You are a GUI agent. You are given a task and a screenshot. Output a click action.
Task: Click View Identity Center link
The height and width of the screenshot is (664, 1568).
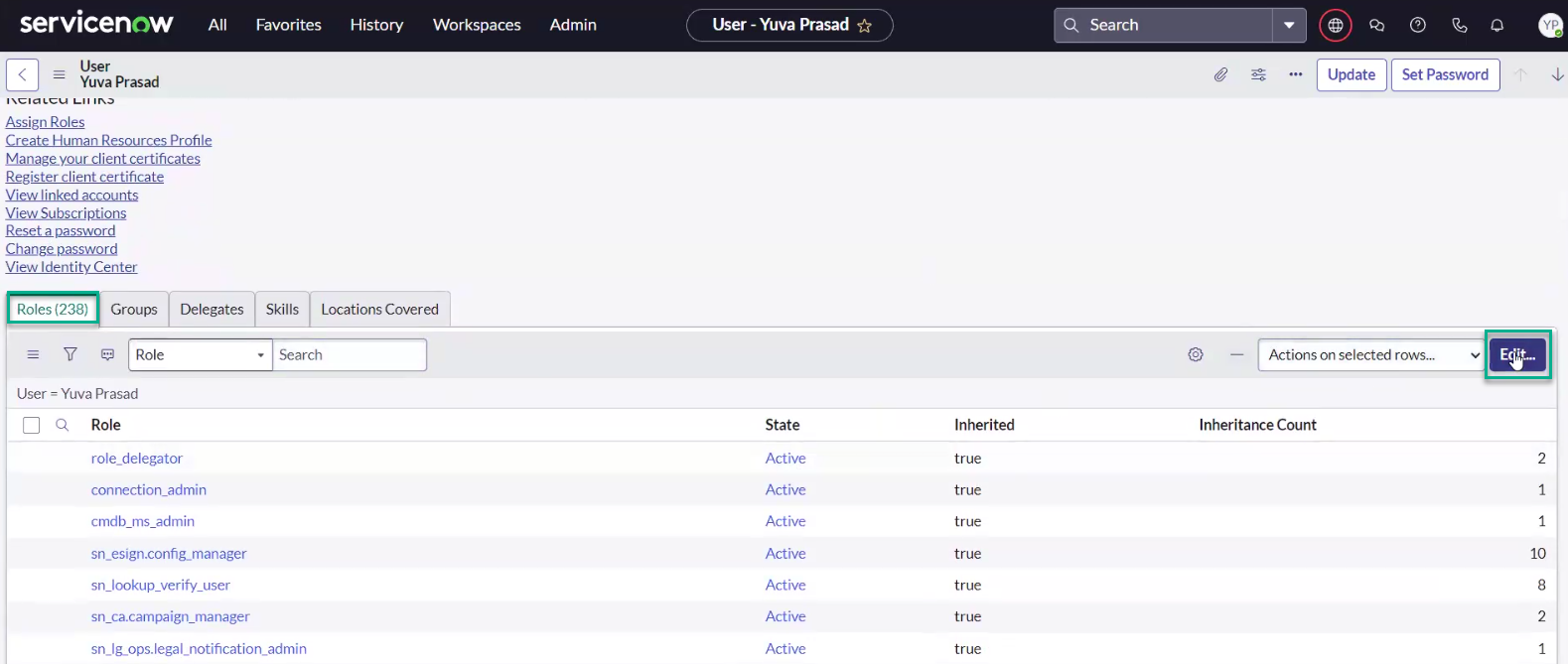coord(71,267)
